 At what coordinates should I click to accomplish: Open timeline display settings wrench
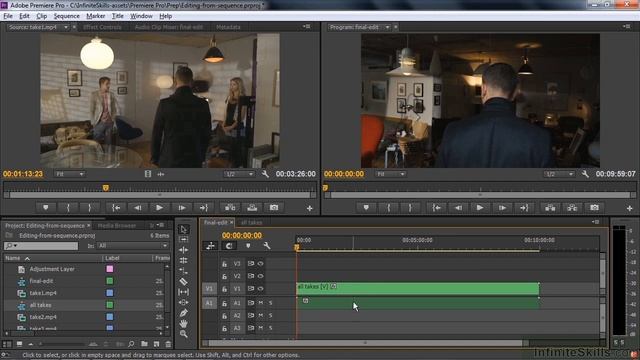tap(267, 246)
